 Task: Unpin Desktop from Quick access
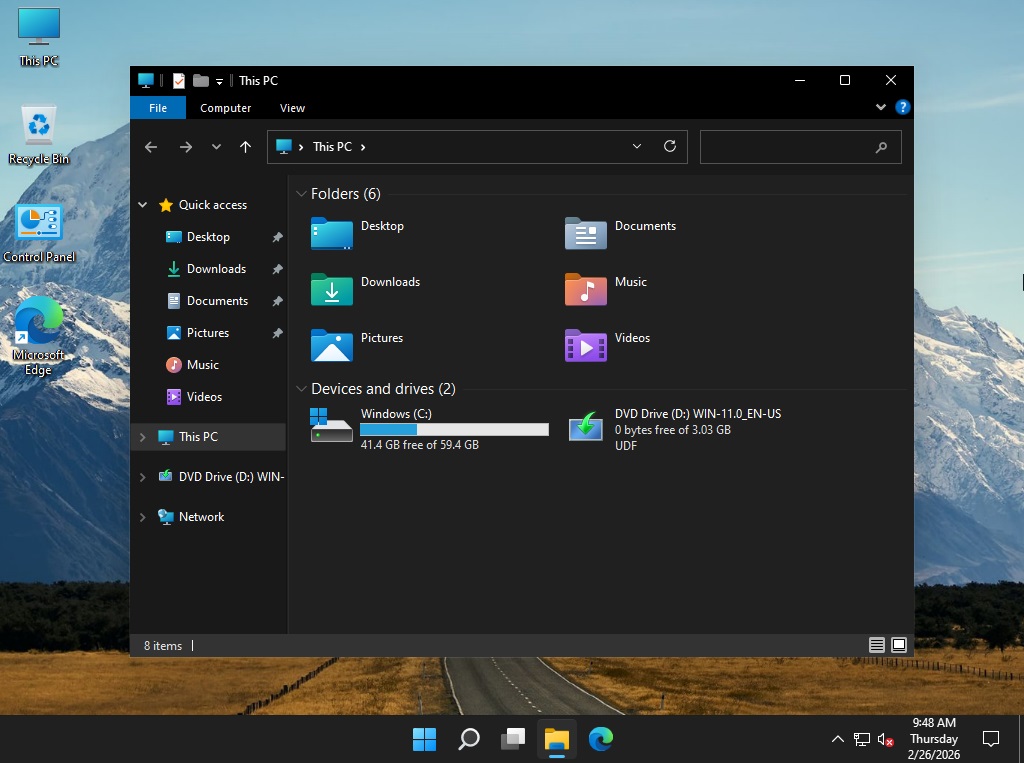[x=277, y=237]
